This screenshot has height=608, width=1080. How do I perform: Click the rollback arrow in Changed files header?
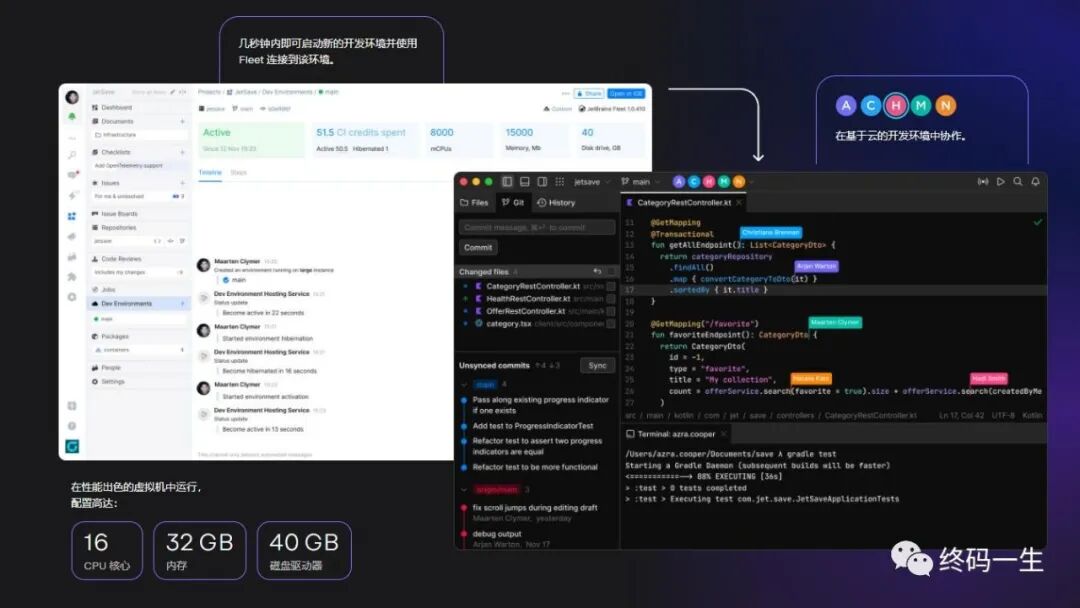tap(597, 271)
